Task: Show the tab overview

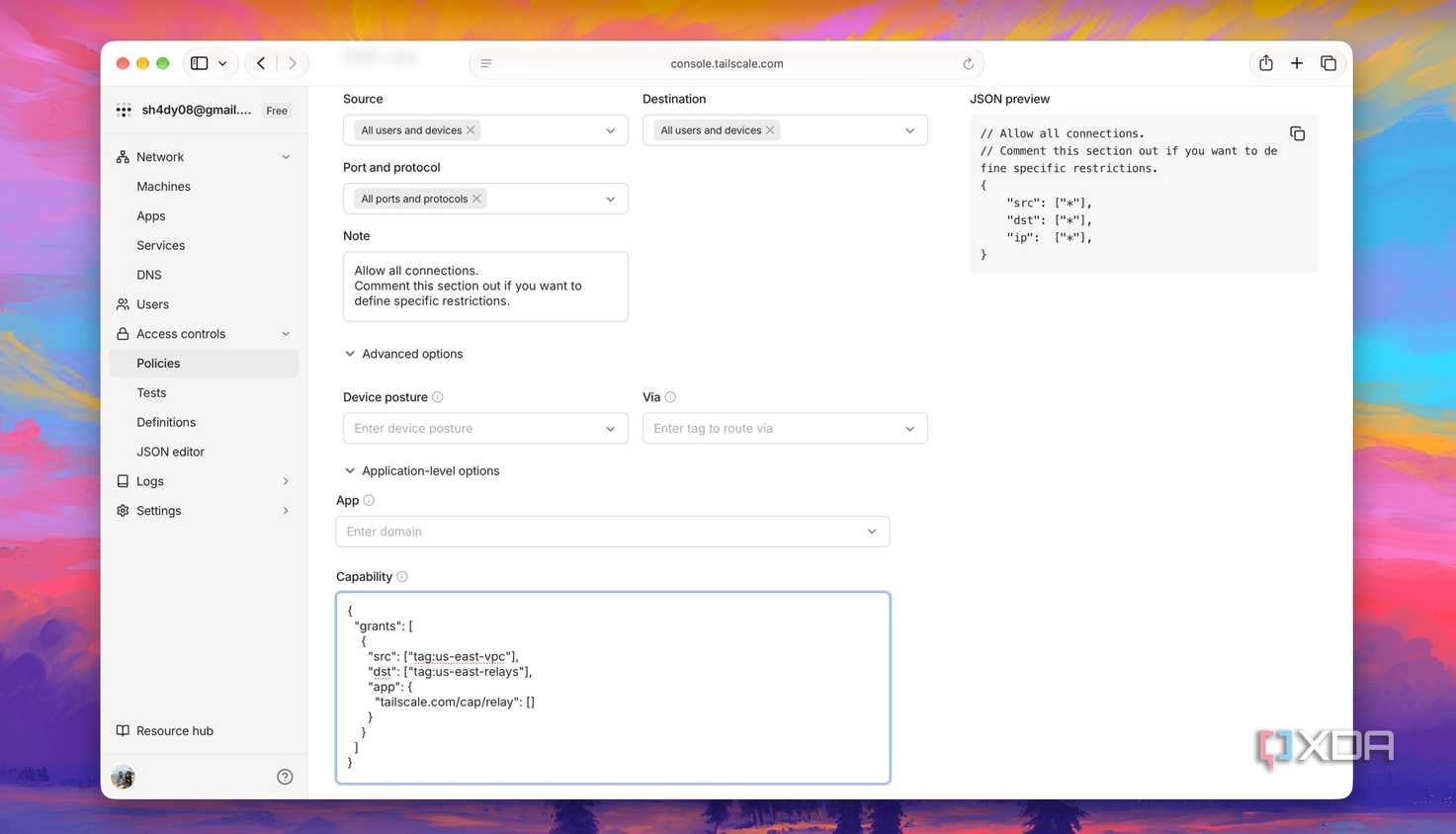Action: 1328,63
